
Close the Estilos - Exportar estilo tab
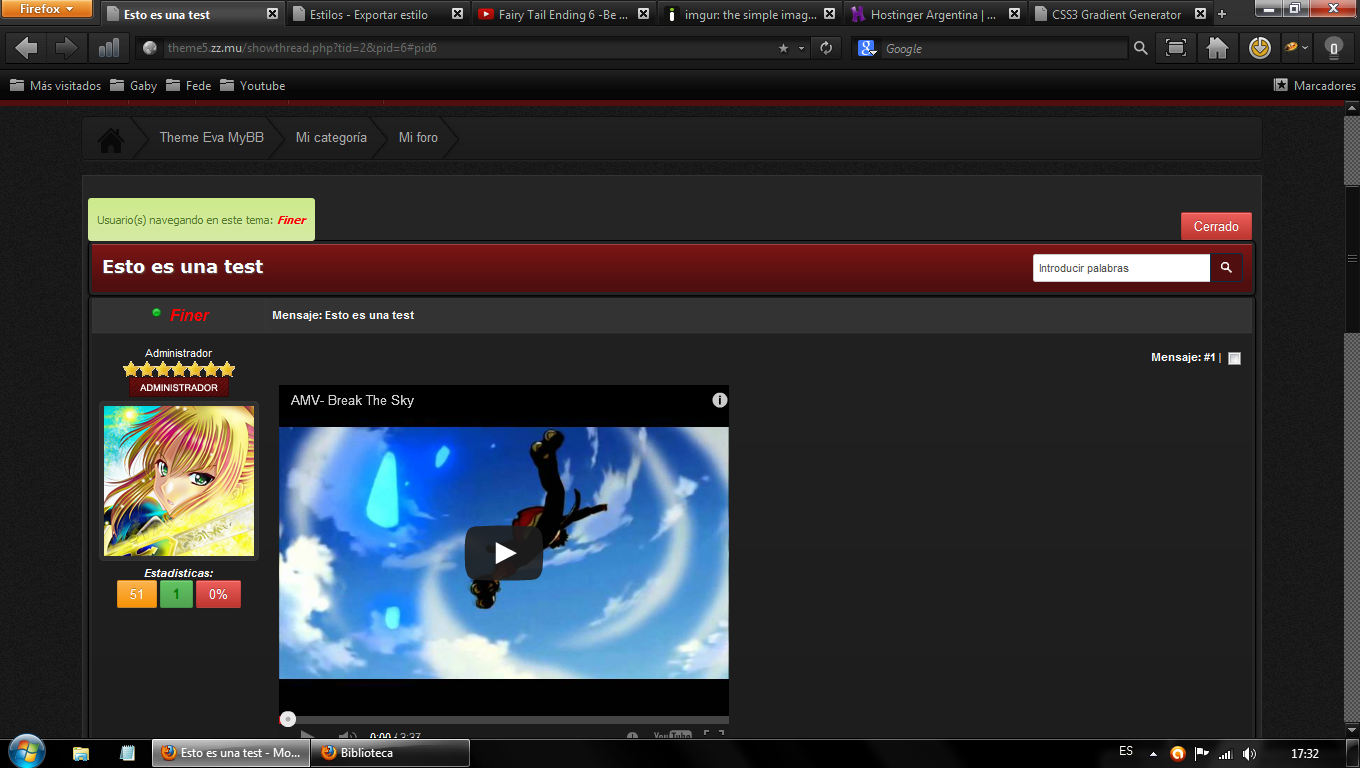pyautogui.click(x=457, y=15)
